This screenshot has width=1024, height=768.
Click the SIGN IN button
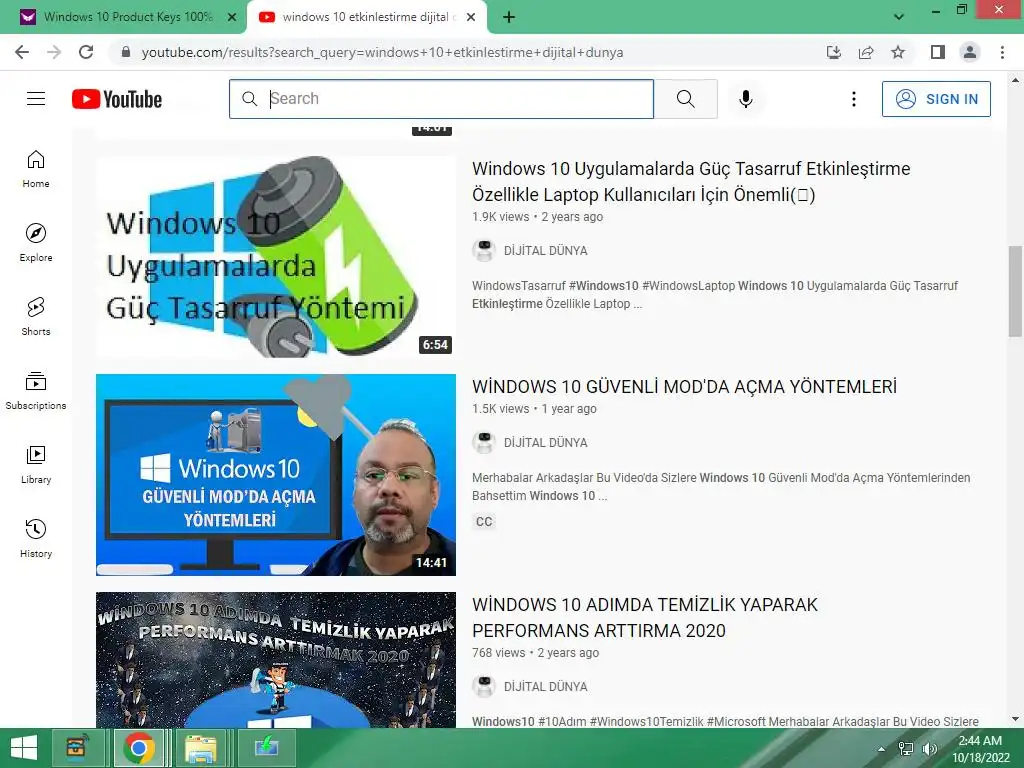click(936, 99)
